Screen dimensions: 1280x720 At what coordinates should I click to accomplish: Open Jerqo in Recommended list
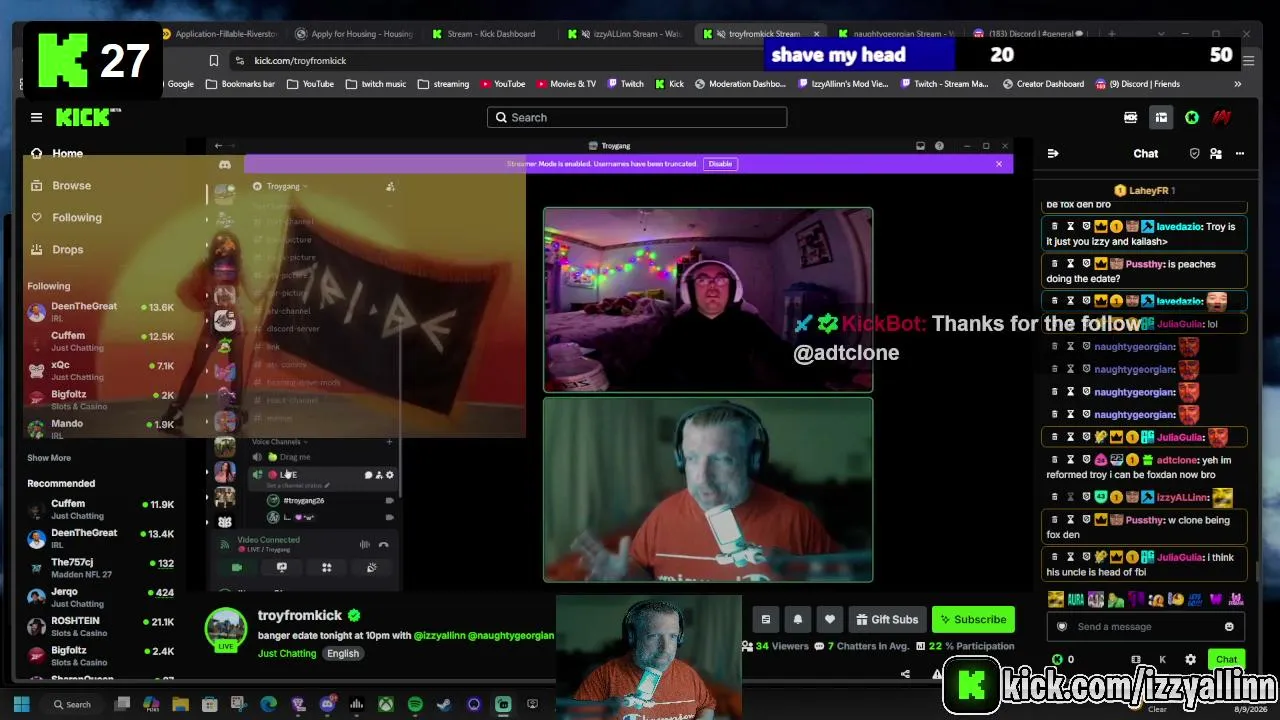(x=101, y=597)
